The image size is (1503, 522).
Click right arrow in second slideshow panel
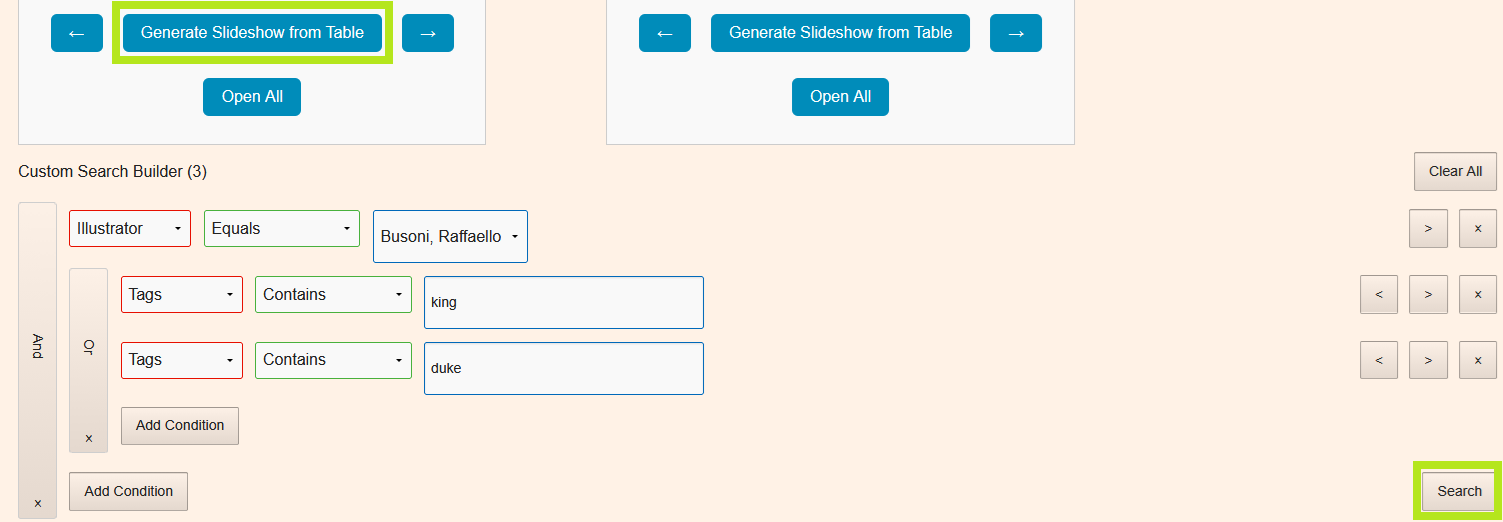pos(1016,33)
